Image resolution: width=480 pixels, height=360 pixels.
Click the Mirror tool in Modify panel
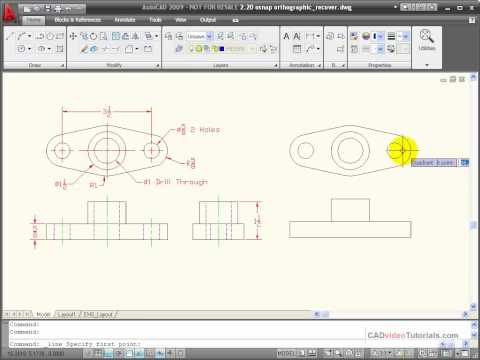136,36
